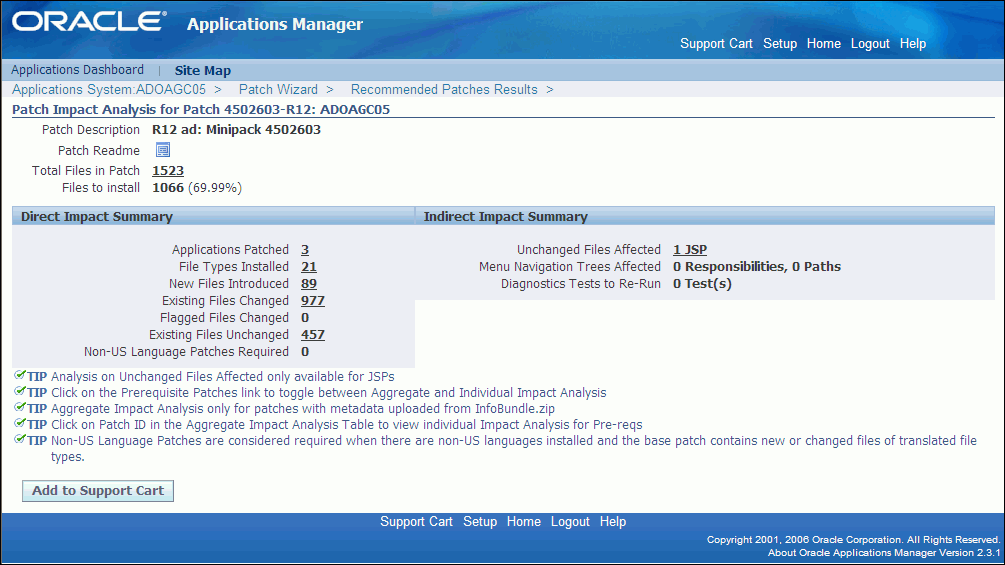
Task: Click the Applications Manager header title
Action: 275,24
